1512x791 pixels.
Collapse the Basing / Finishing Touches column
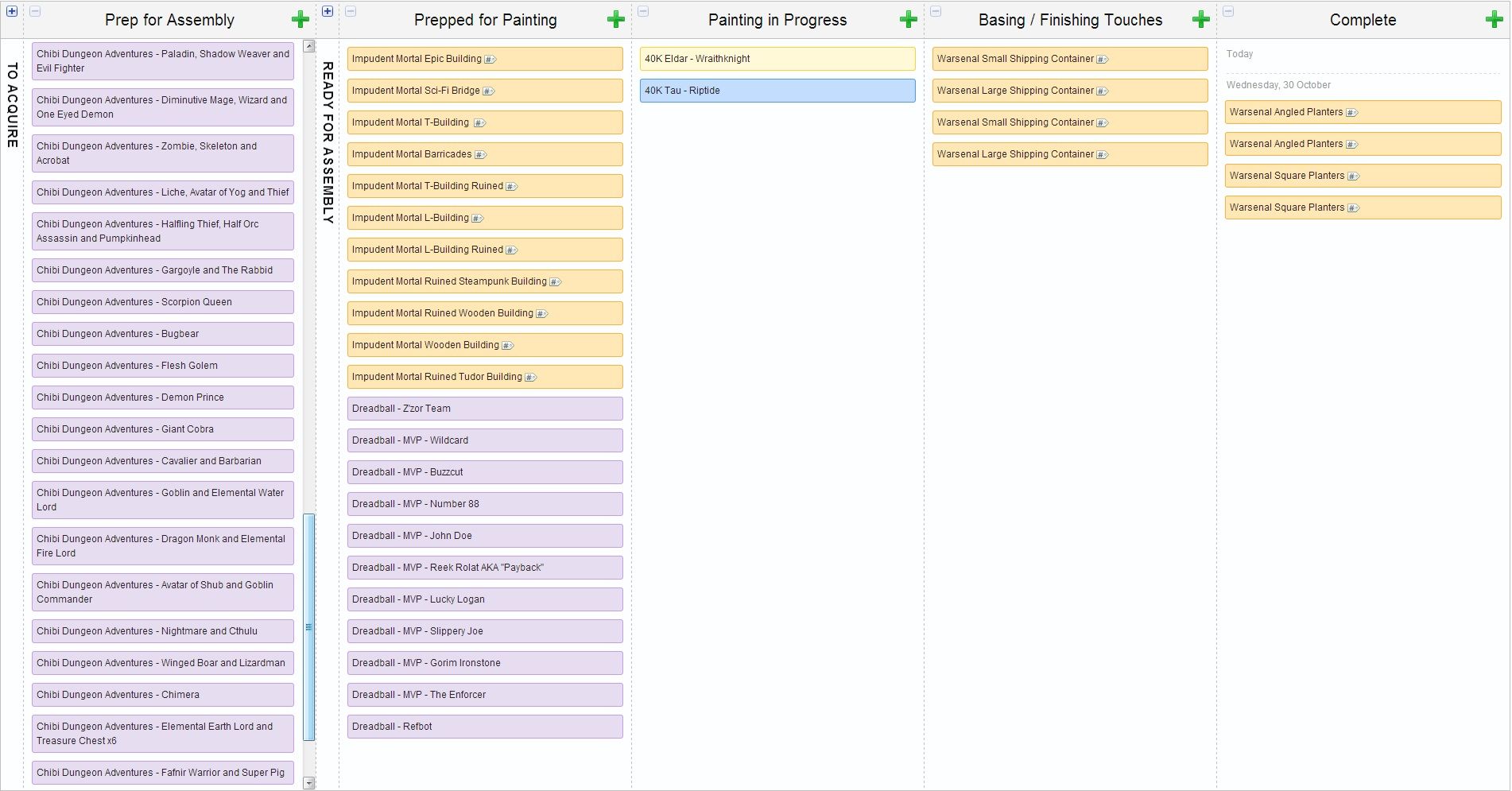936,11
